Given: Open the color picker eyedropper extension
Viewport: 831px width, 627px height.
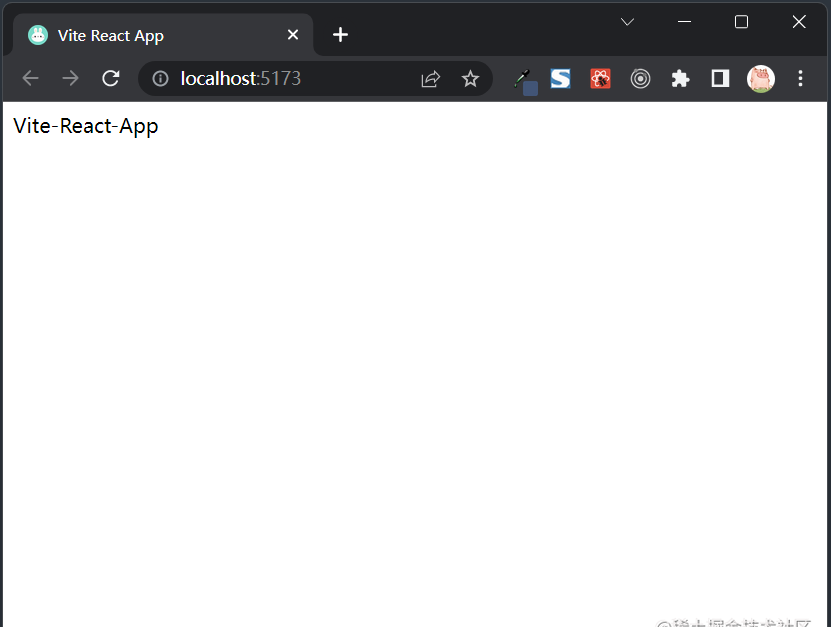Looking at the screenshot, I should (525, 82).
